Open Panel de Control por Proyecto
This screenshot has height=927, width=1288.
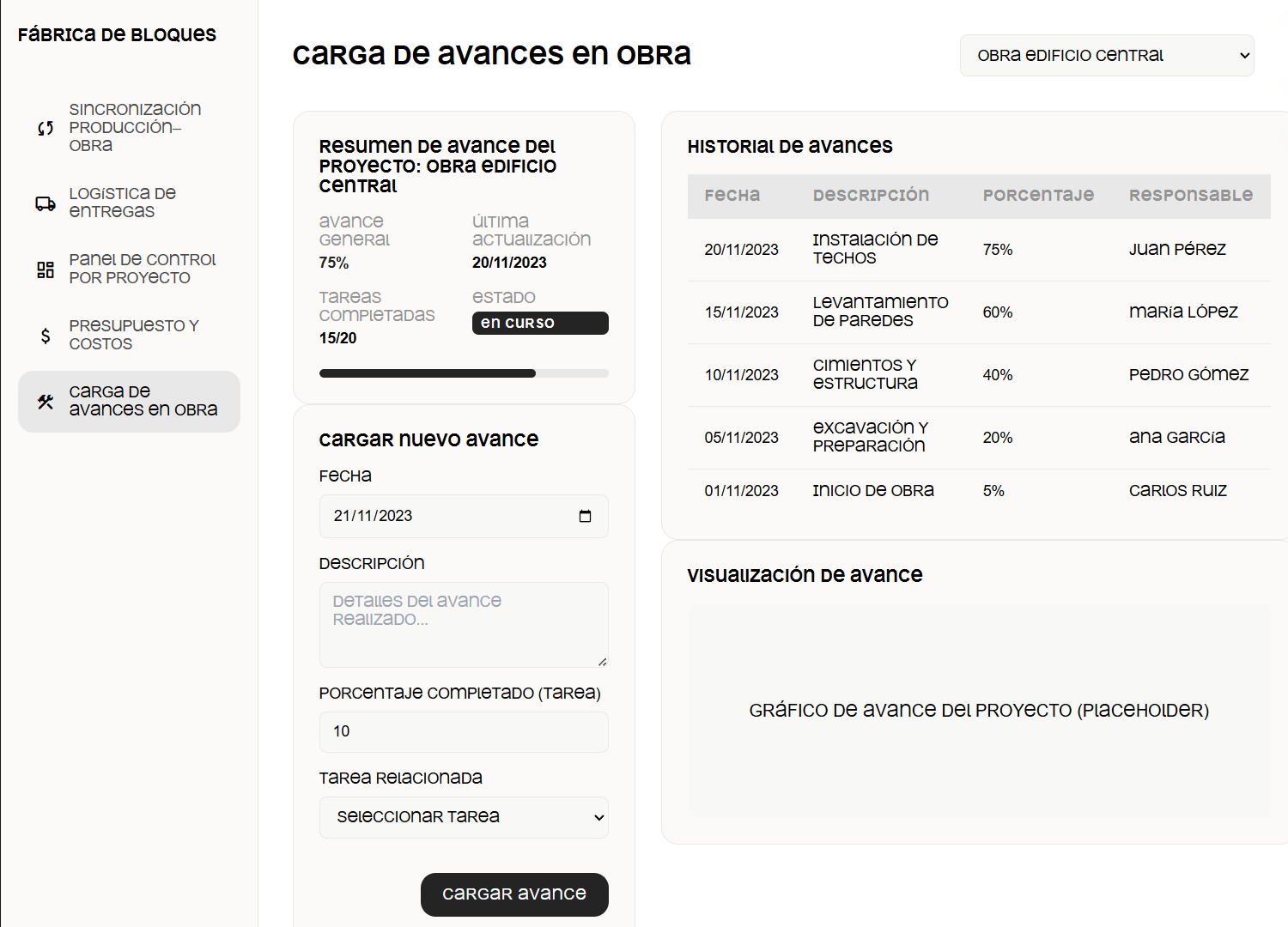pyautogui.click(x=129, y=269)
